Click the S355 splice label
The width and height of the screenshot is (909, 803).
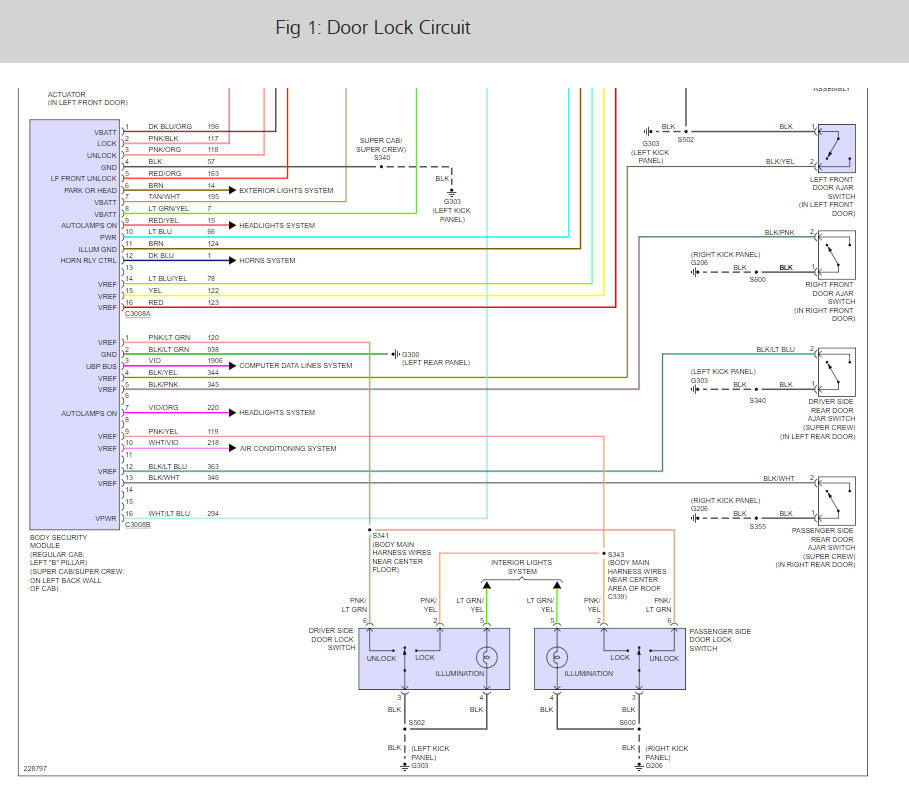tap(758, 526)
